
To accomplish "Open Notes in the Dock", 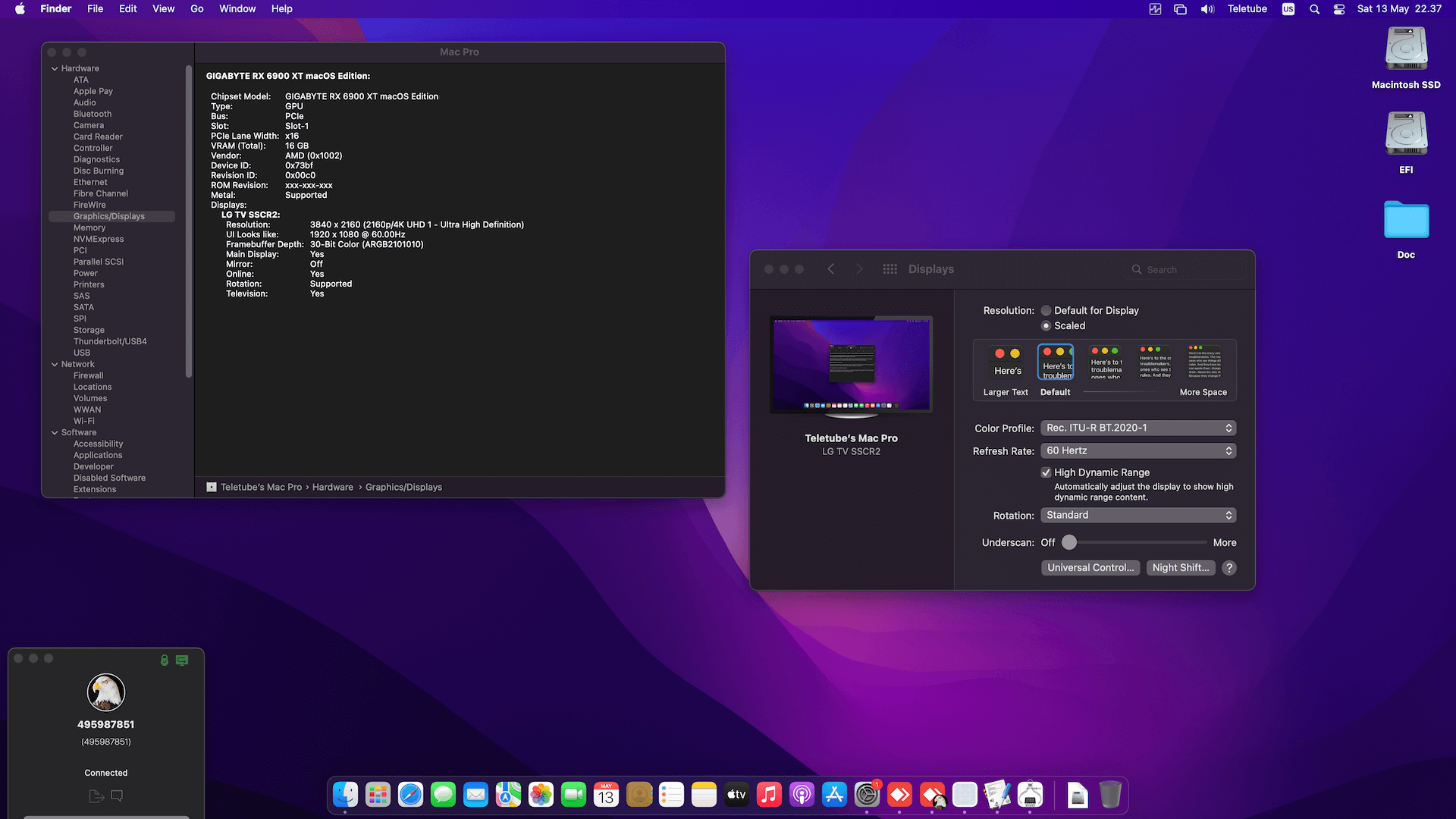I will click(704, 795).
